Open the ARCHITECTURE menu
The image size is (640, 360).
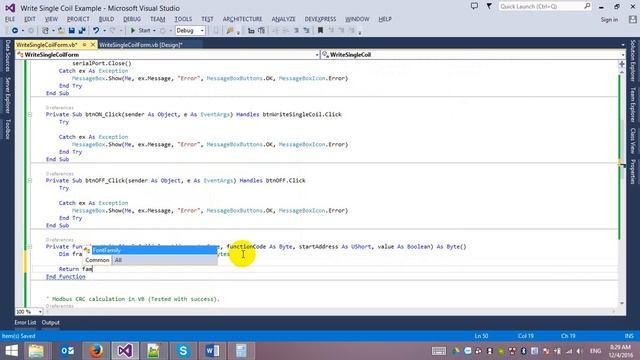pyautogui.click(x=242, y=19)
